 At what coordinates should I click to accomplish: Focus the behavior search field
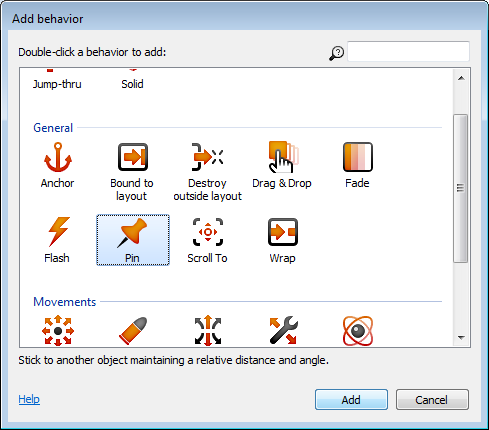pyautogui.click(x=409, y=51)
